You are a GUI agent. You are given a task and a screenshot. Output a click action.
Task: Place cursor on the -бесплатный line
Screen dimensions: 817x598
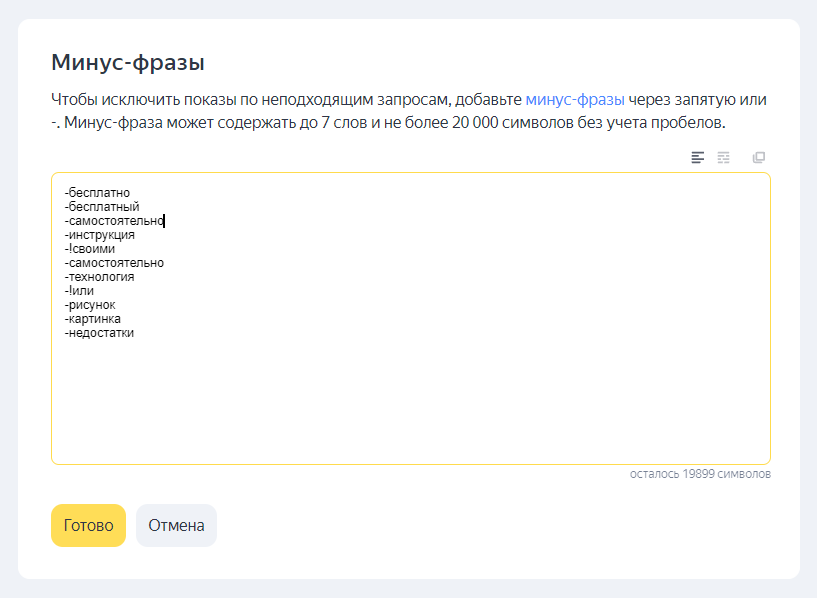click(x=102, y=206)
